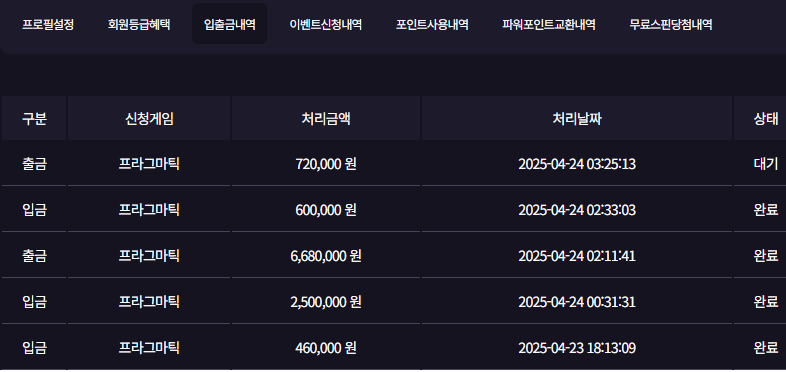Click 출금 in the 6,680,000 원 row
This screenshot has height=372, width=786.
click(35, 256)
